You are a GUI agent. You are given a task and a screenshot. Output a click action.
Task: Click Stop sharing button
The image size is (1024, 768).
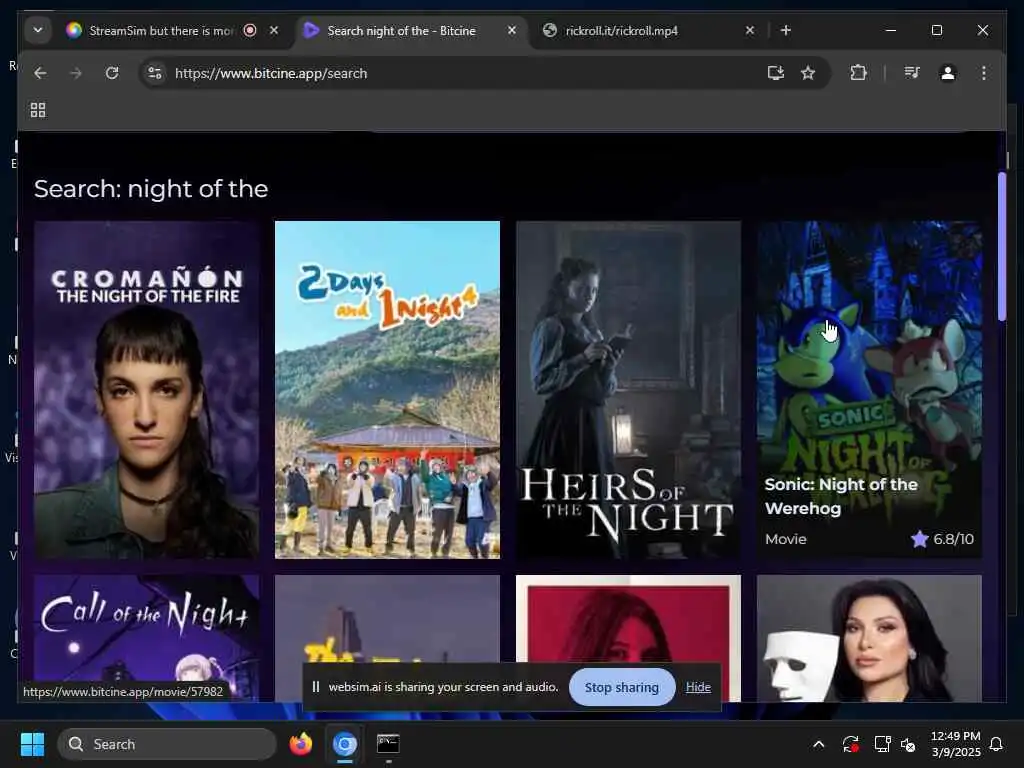tap(622, 687)
